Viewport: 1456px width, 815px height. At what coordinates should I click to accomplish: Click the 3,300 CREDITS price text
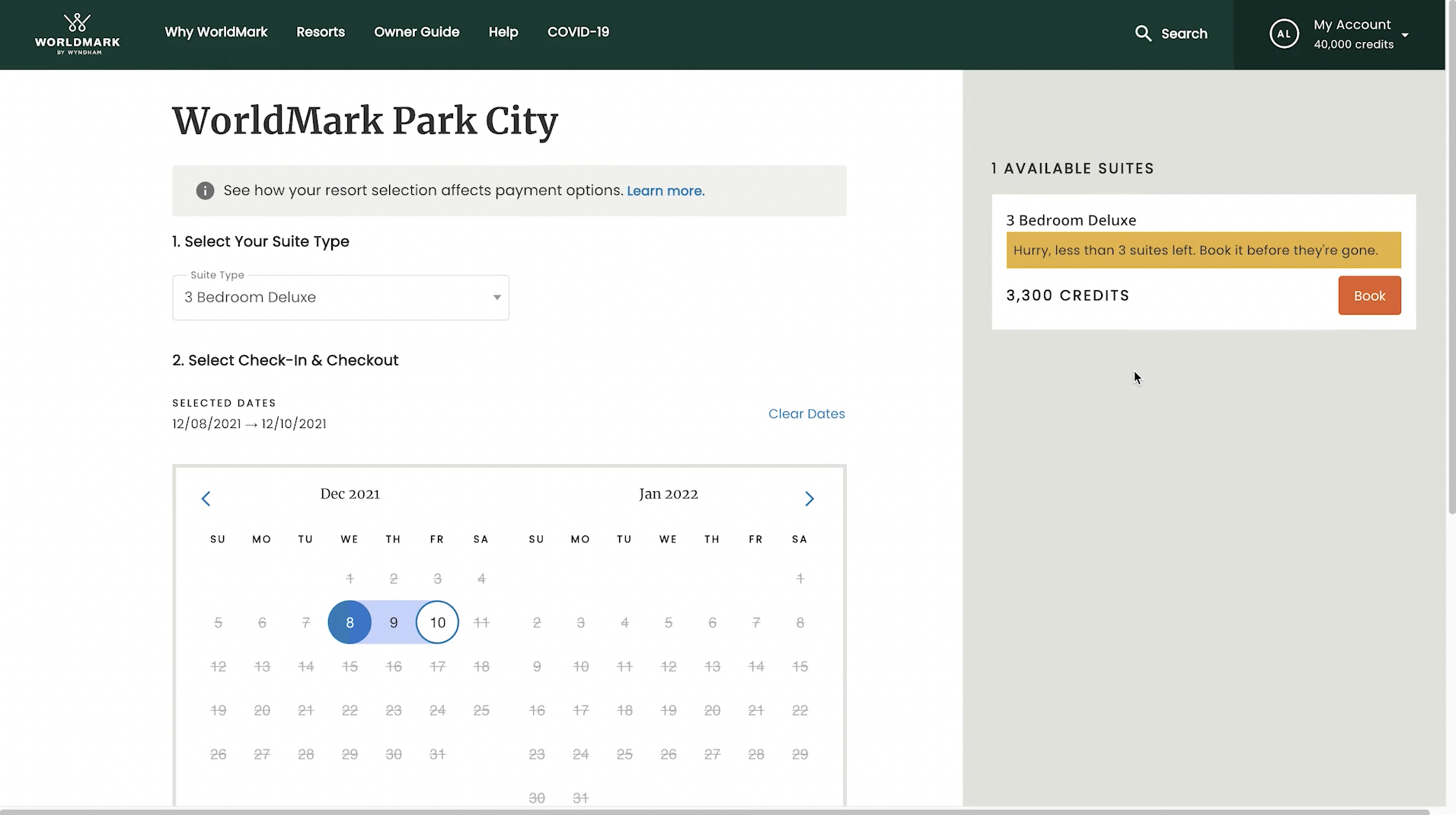point(1068,296)
